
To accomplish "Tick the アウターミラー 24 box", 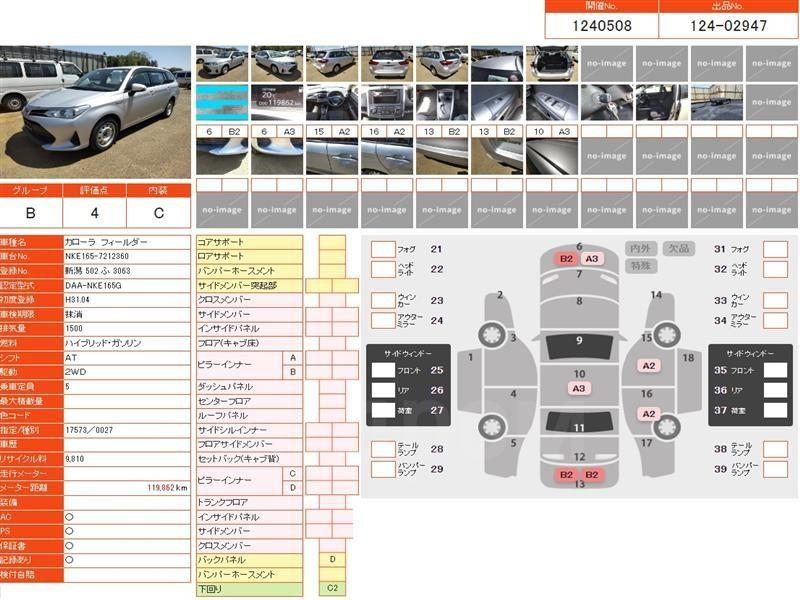I will point(383,320).
